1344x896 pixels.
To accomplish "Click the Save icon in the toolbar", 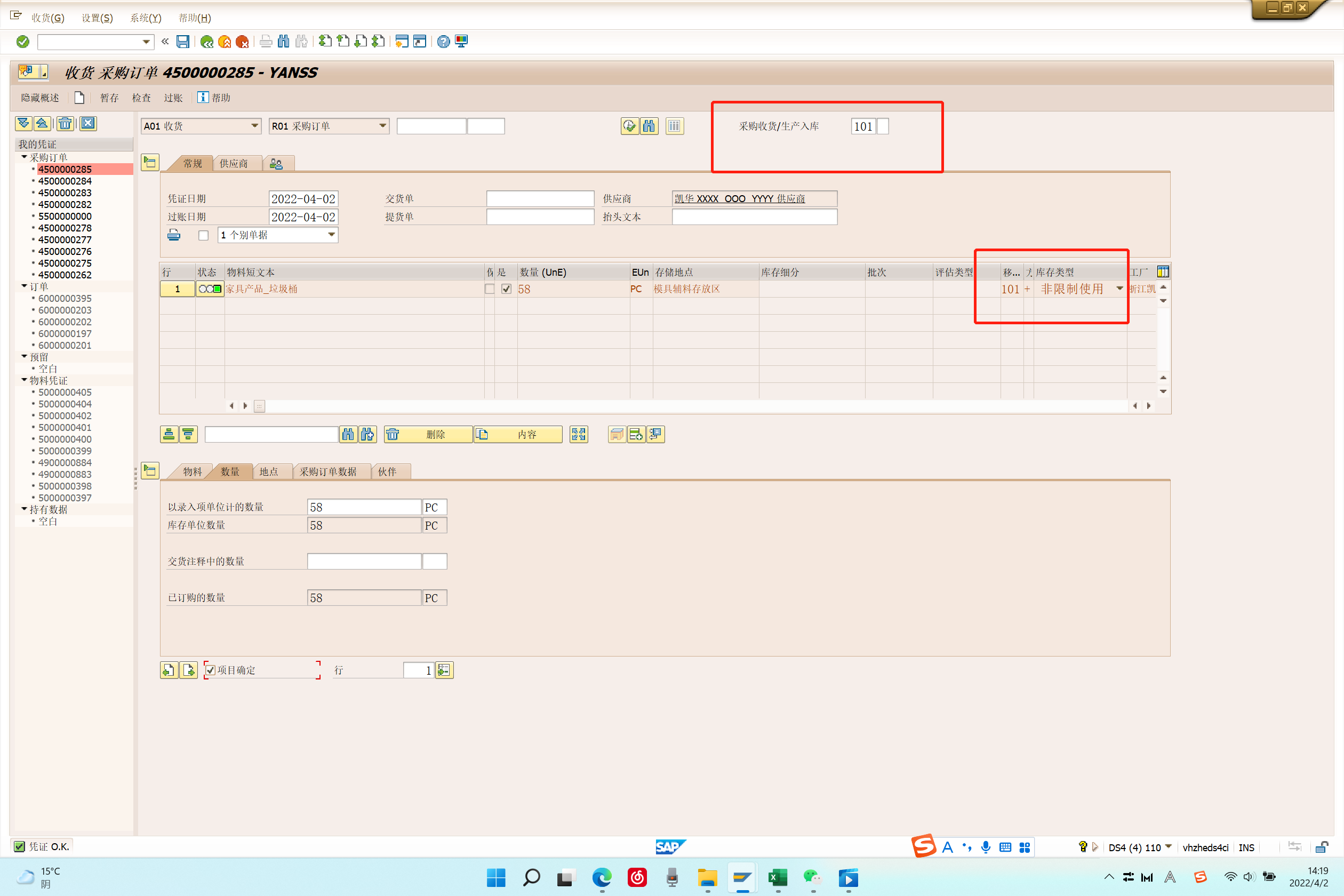I will click(x=183, y=41).
